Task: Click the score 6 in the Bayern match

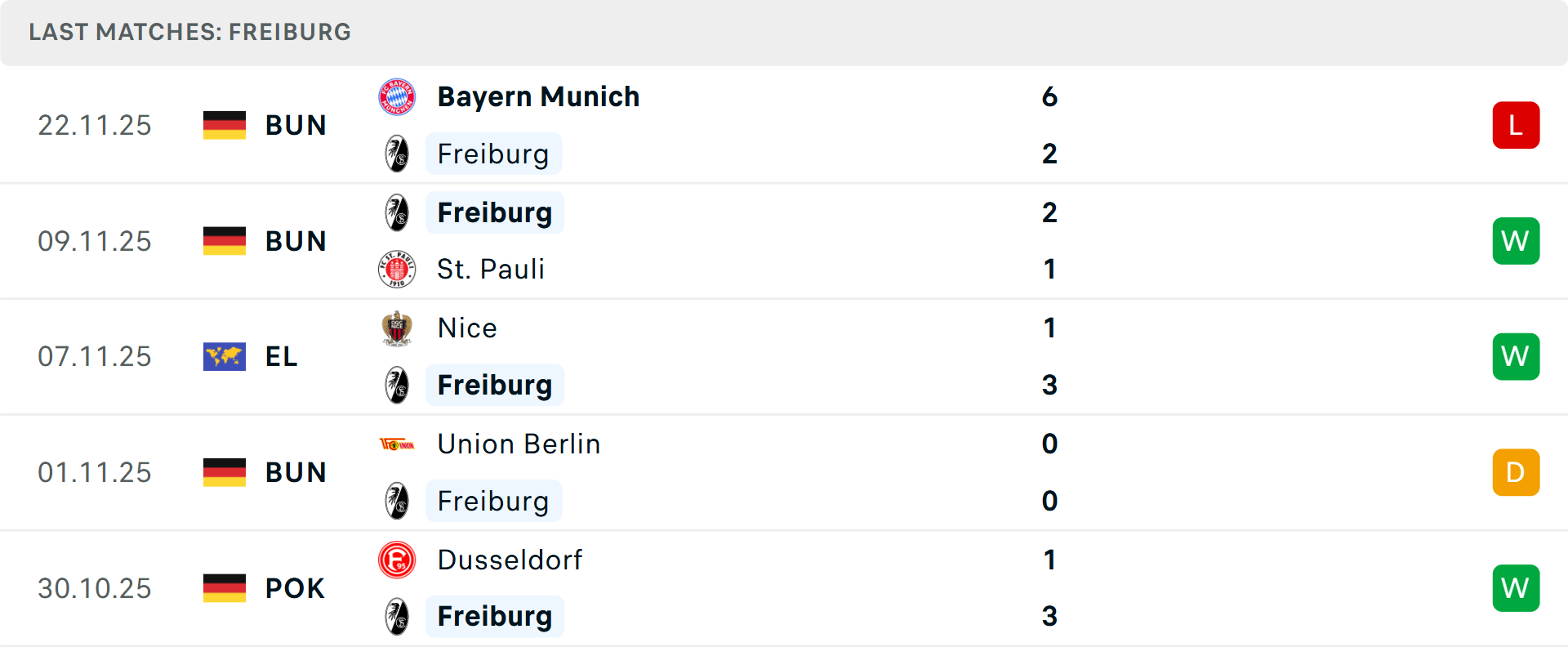Action: click(x=1049, y=96)
